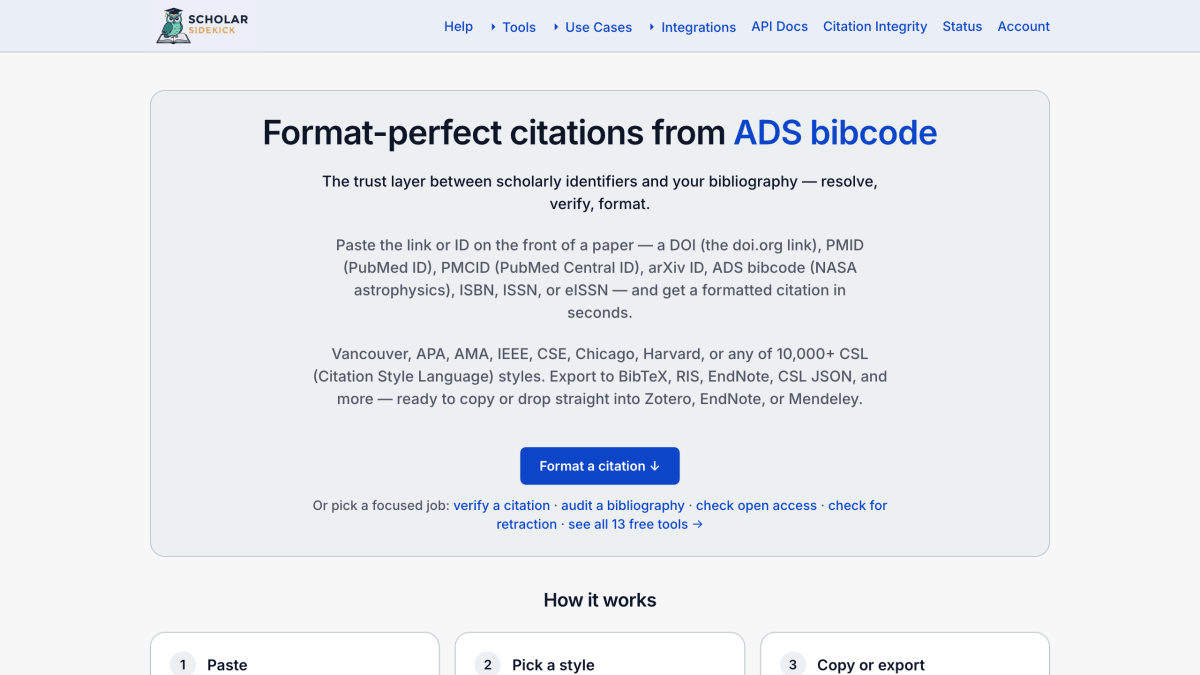This screenshot has height=675, width=1200.
Task: Click the step 1 Paste number badge
Action: point(182,664)
